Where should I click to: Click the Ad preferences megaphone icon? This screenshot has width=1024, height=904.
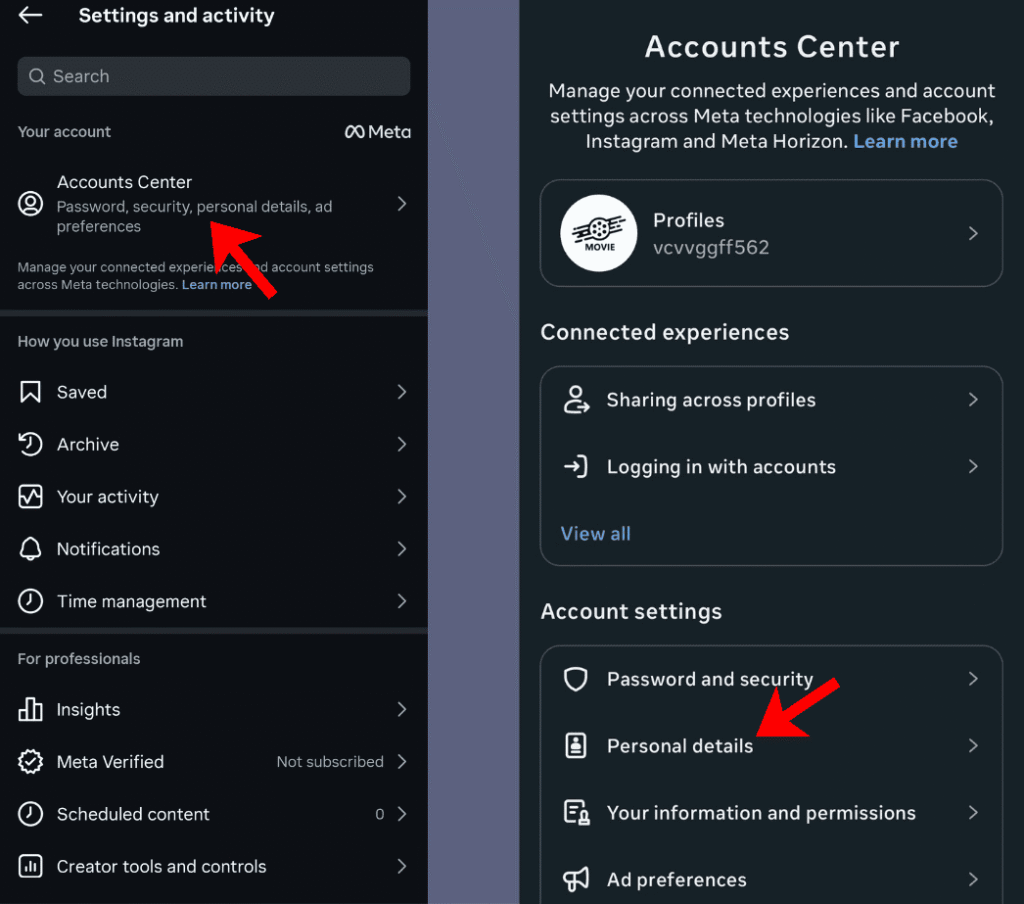(x=575, y=880)
